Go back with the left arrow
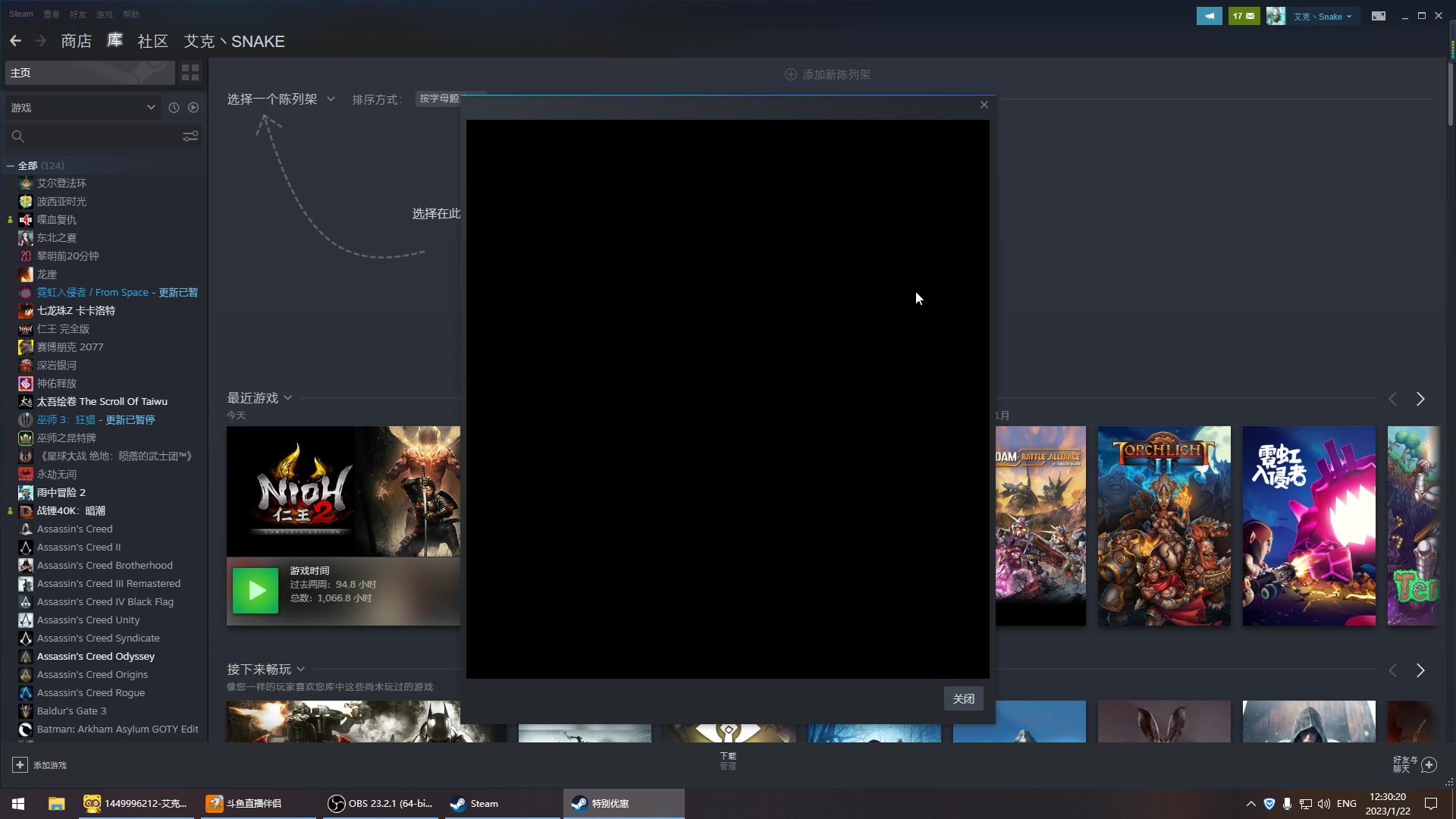1456x819 pixels. pyautogui.click(x=15, y=41)
